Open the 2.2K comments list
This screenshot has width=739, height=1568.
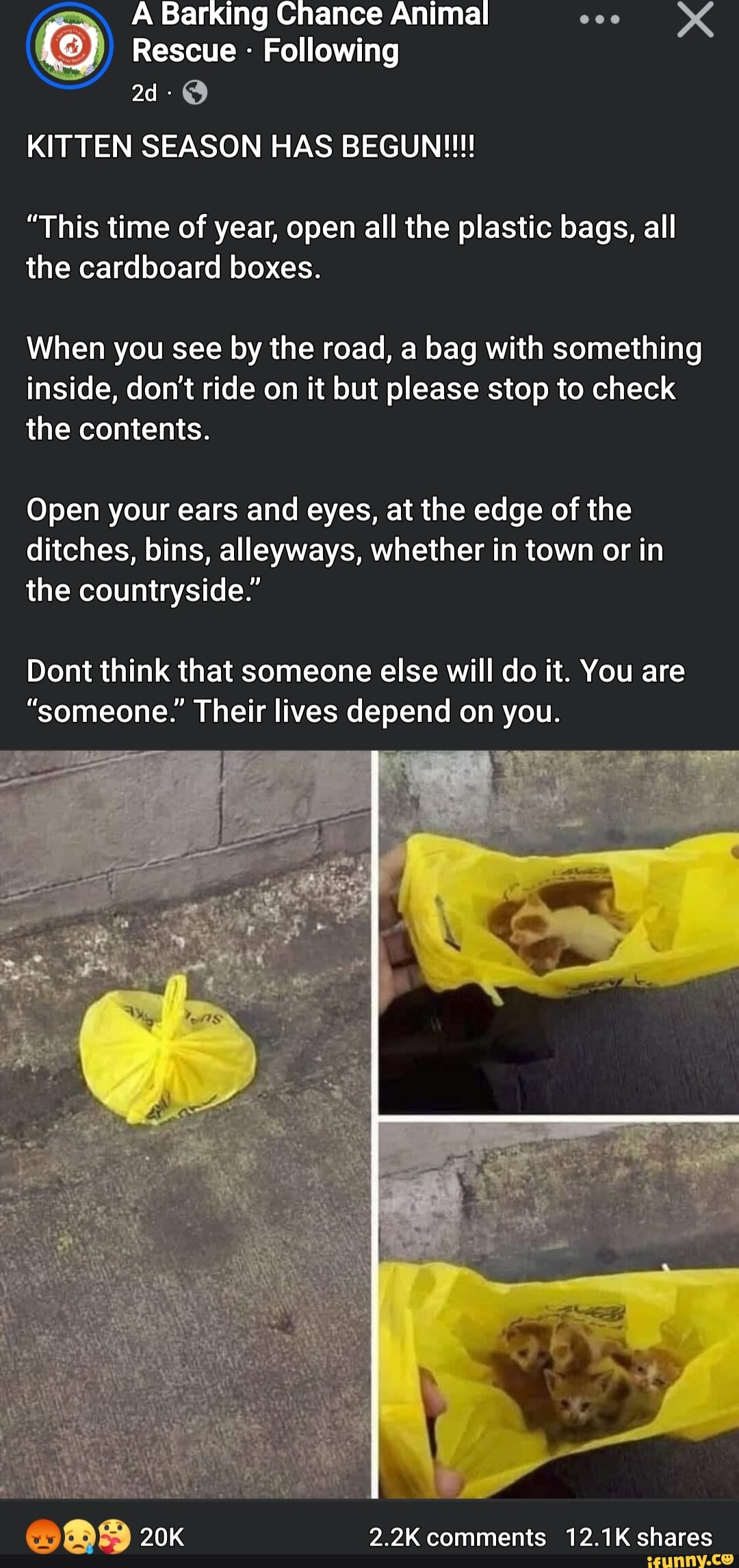coord(457,1537)
